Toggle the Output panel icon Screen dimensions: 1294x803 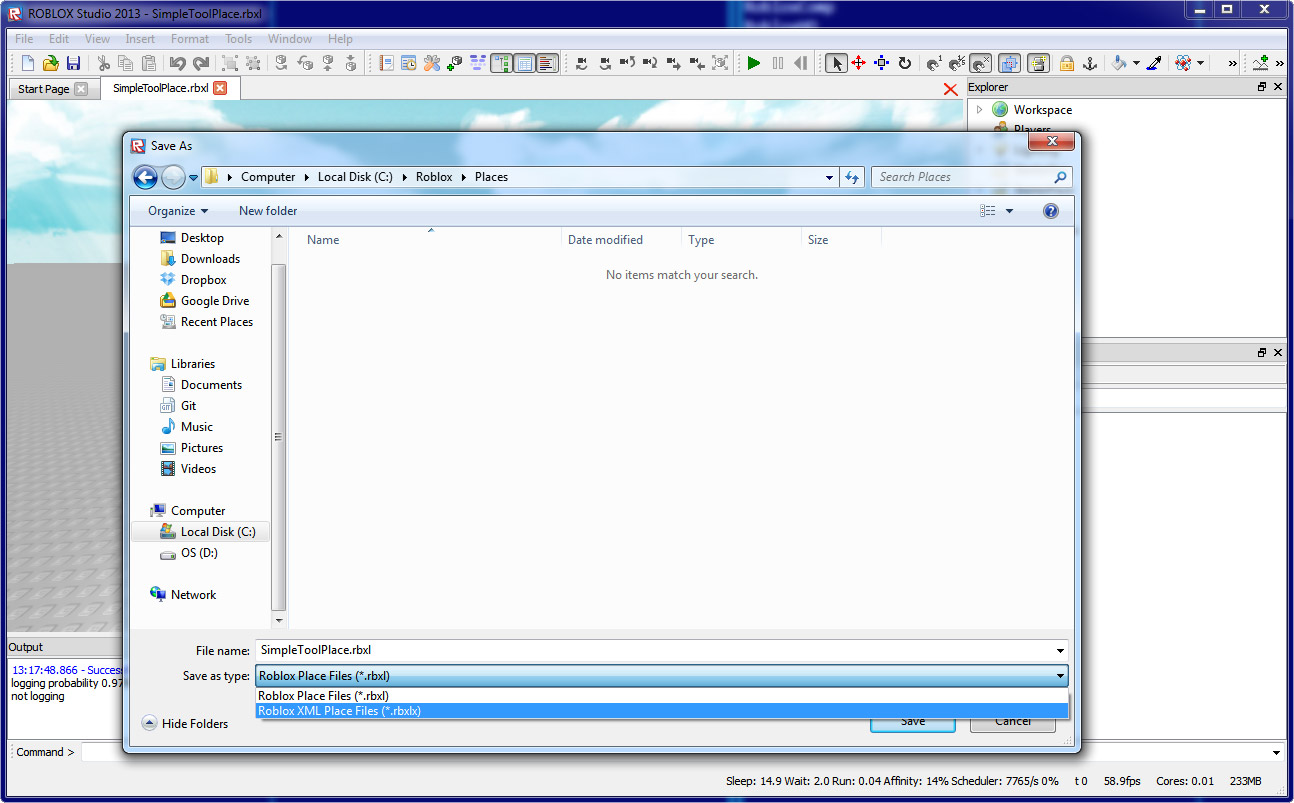point(547,63)
